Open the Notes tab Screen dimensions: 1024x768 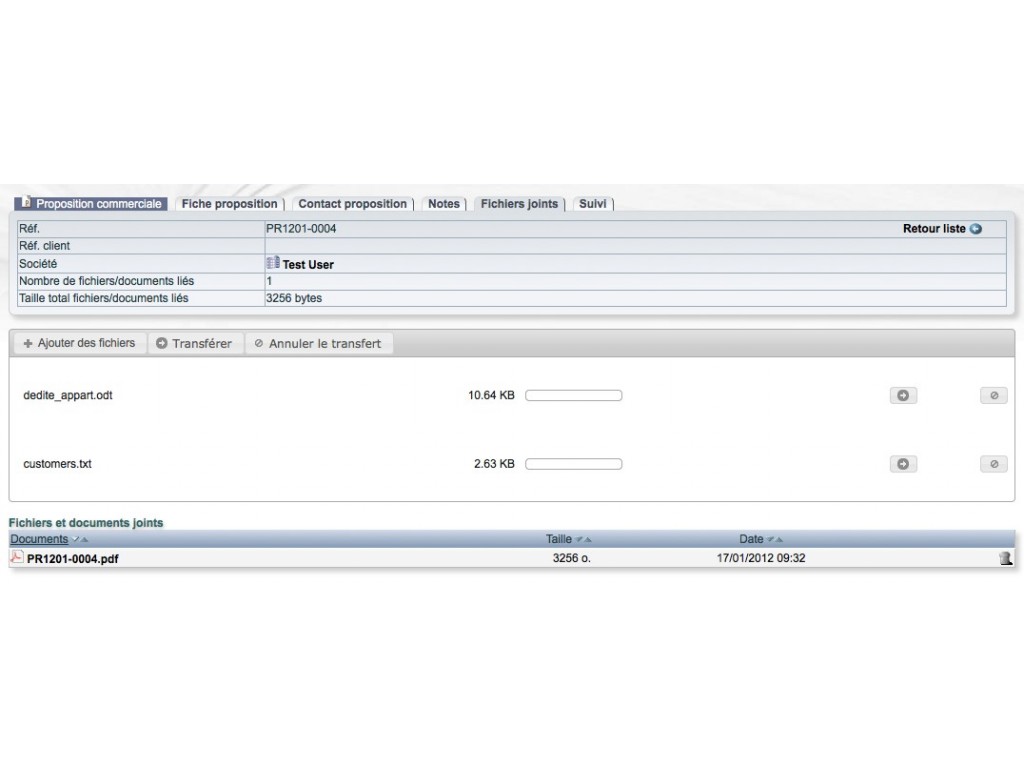click(x=444, y=204)
